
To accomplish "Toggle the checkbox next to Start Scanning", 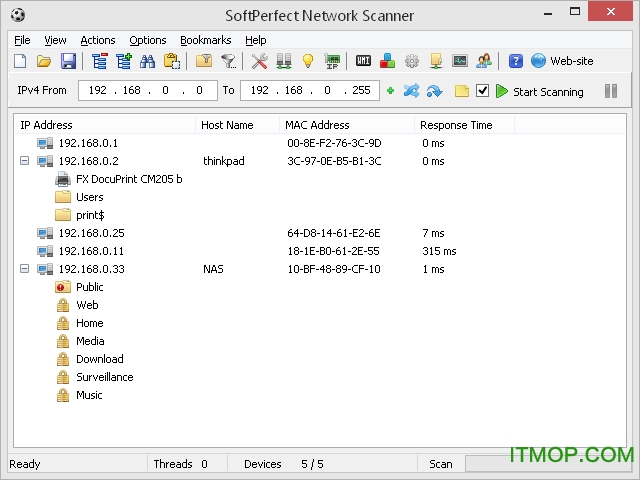I will (482, 91).
